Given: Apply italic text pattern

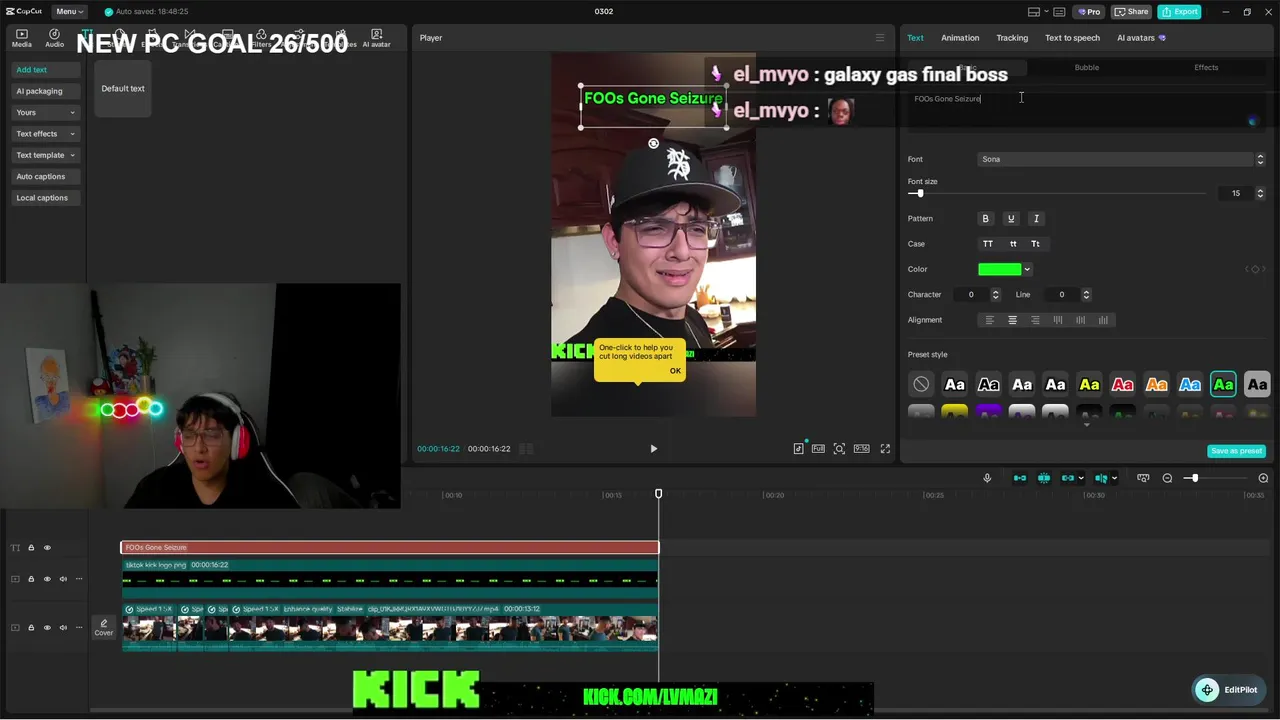Looking at the screenshot, I should 1036,219.
